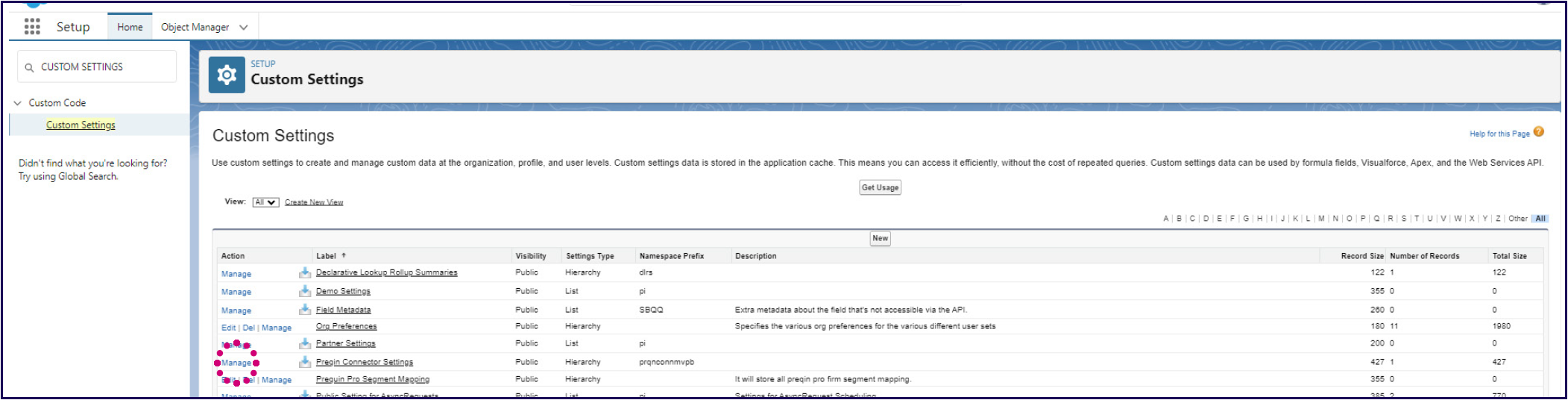Screen dimensions: 1568x400
Task: Click Del for Org Preferences
Action: [x=248, y=328]
